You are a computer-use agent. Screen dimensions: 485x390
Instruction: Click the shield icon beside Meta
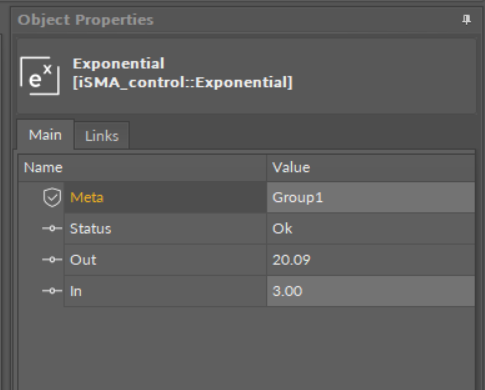click(x=52, y=197)
